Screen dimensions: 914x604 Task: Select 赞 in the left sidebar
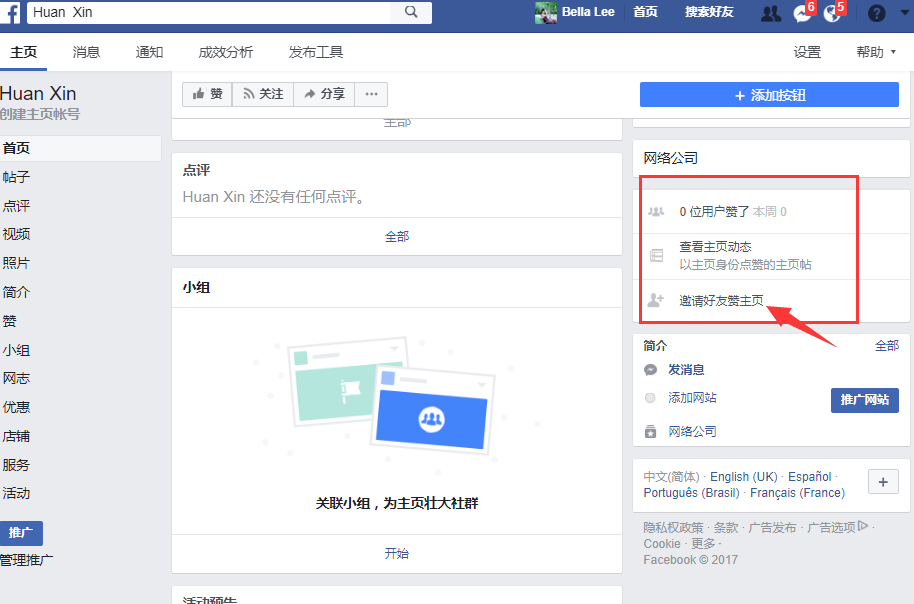point(9,321)
